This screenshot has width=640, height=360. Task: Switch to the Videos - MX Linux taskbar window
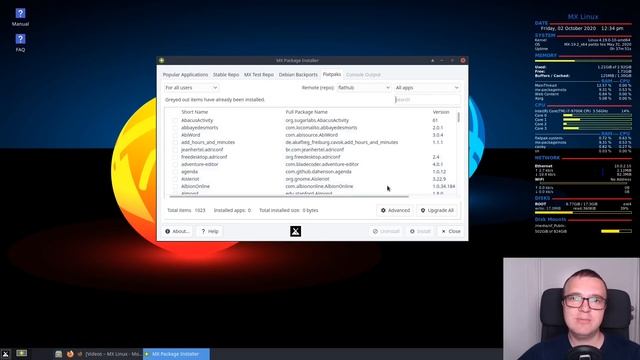click(109, 354)
